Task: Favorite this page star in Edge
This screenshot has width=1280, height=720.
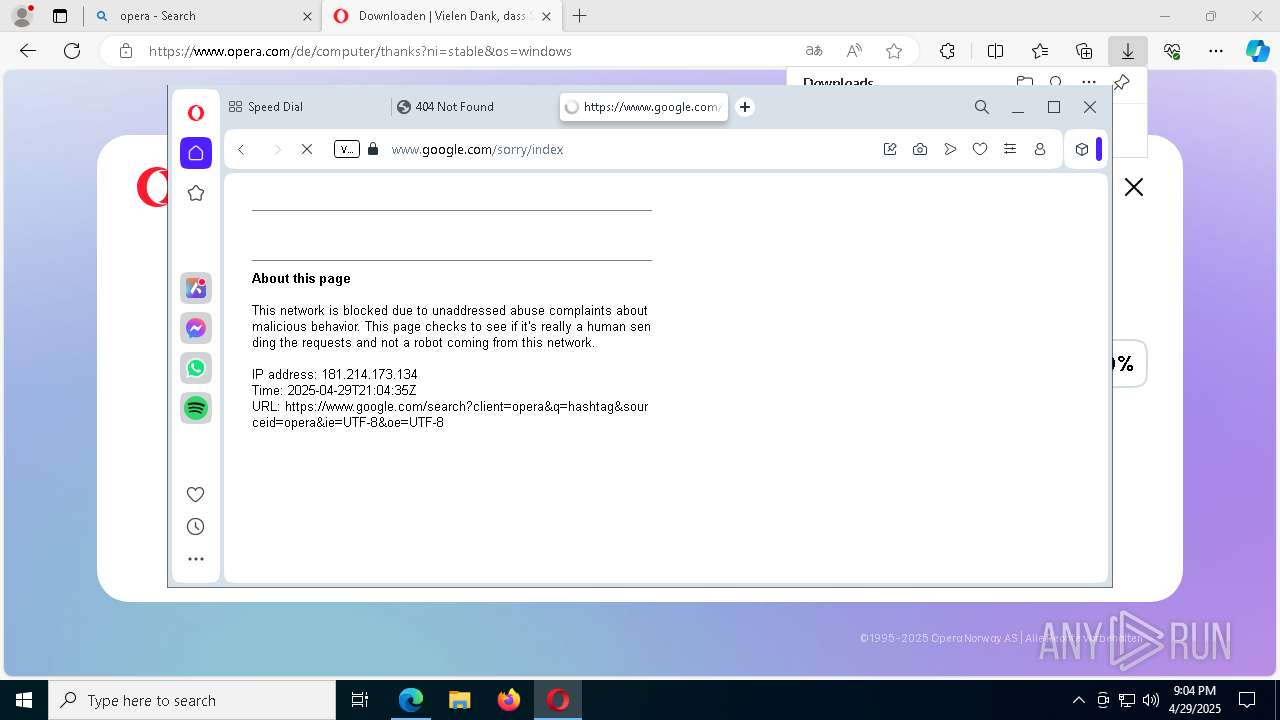Action: (x=894, y=51)
